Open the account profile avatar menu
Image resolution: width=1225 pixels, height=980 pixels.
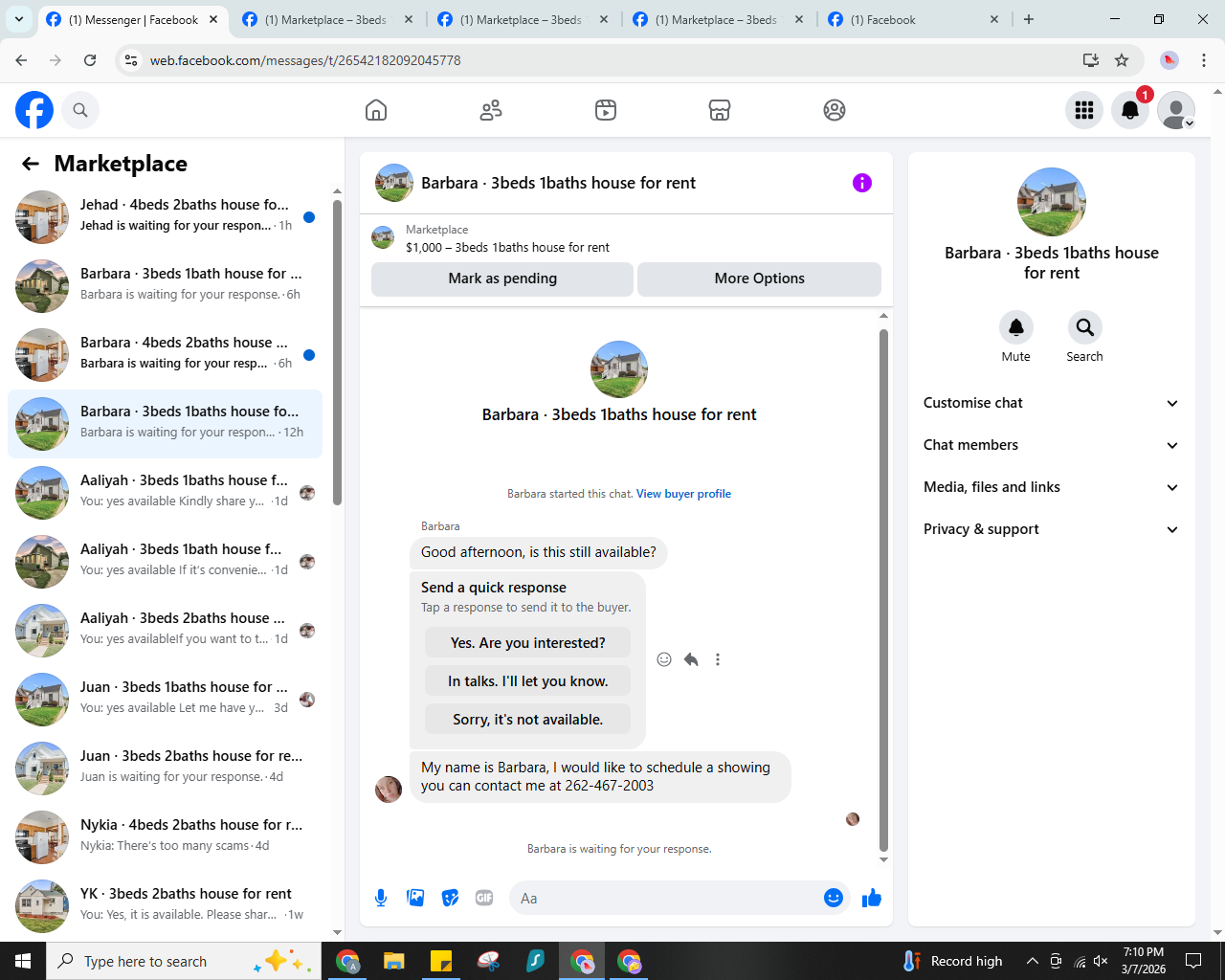[1176, 110]
